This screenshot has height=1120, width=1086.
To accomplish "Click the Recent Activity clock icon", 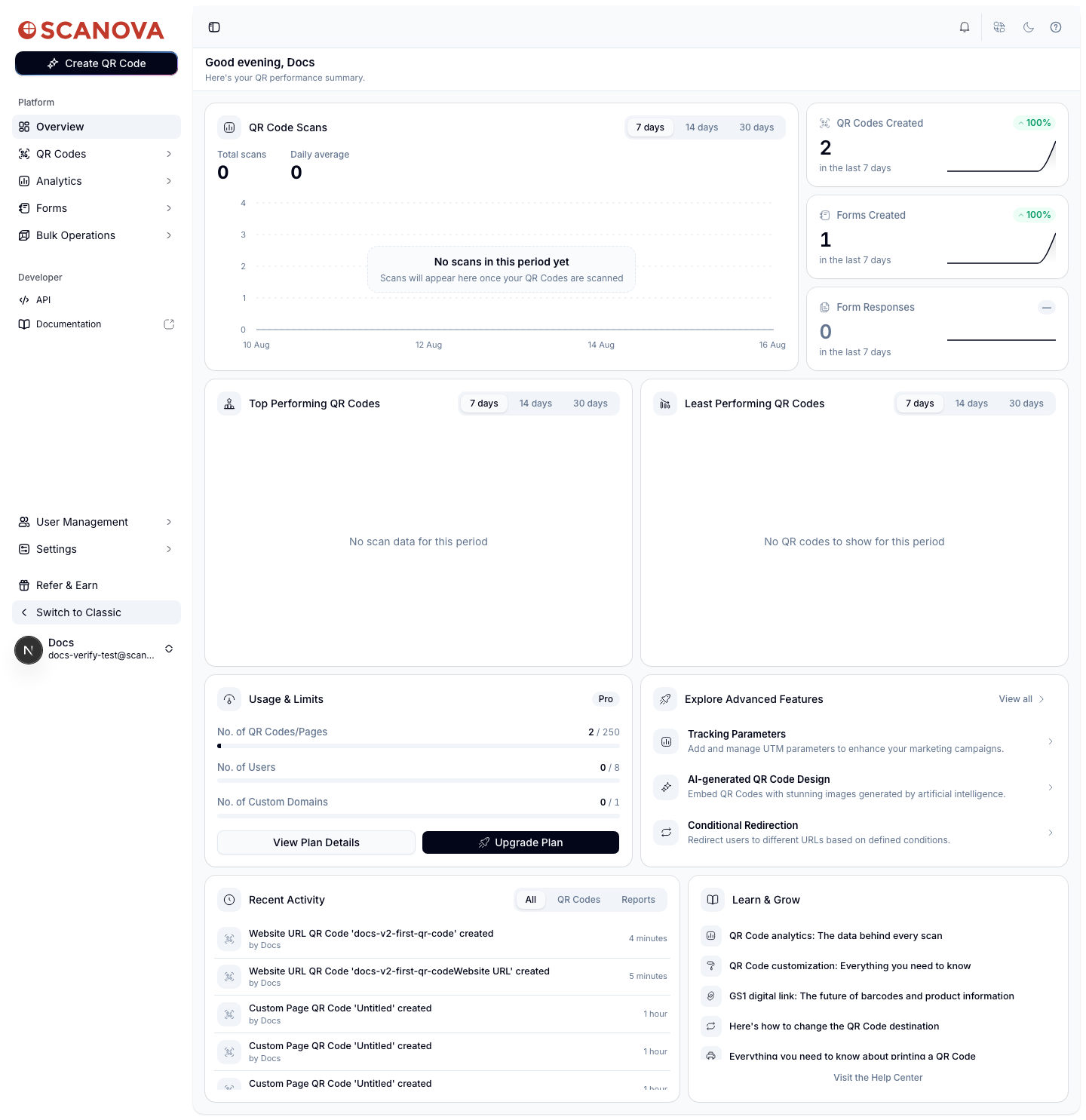I will pyautogui.click(x=229, y=900).
